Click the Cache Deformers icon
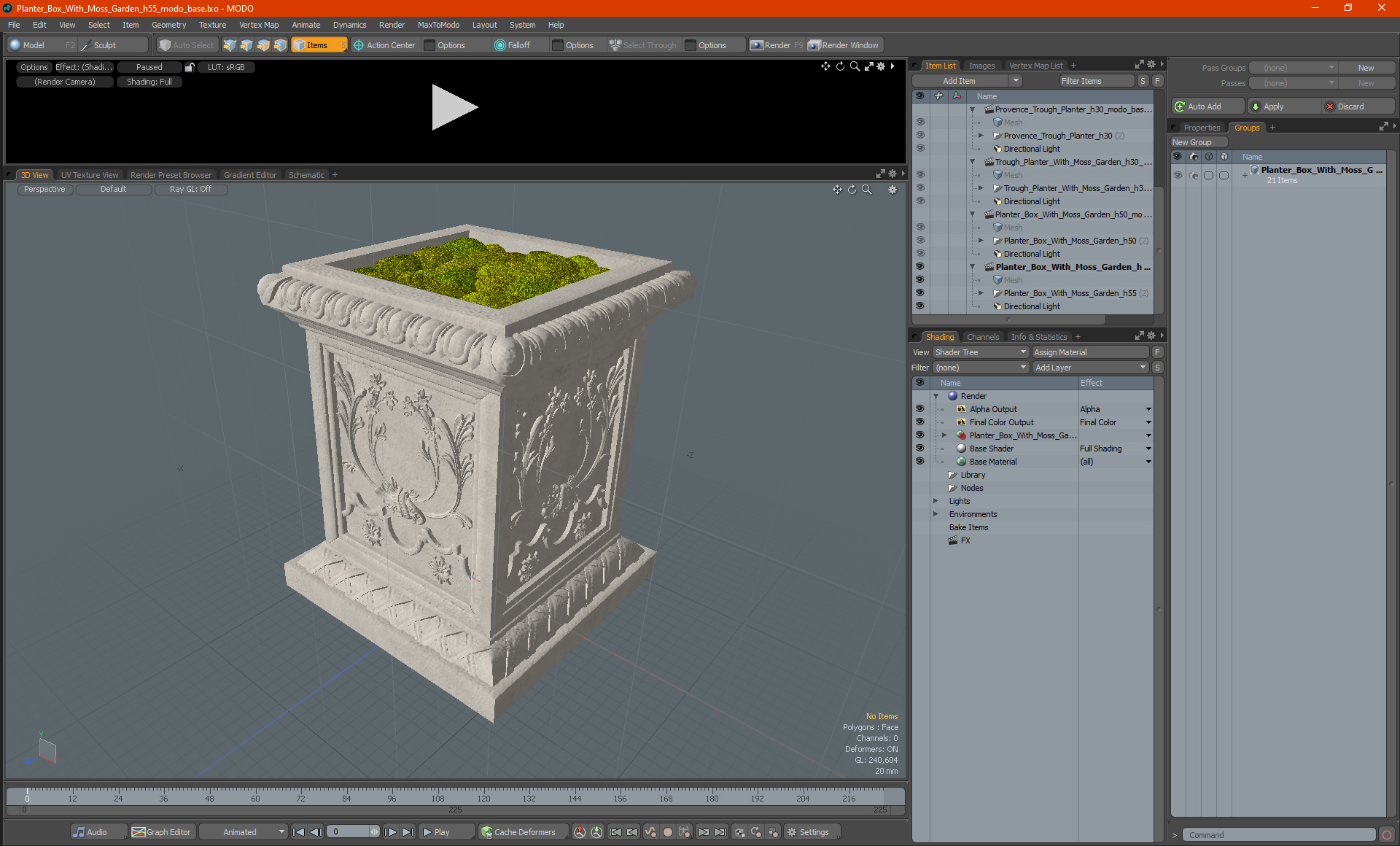Image resolution: width=1400 pixels, height=846 pixels. 487,832
